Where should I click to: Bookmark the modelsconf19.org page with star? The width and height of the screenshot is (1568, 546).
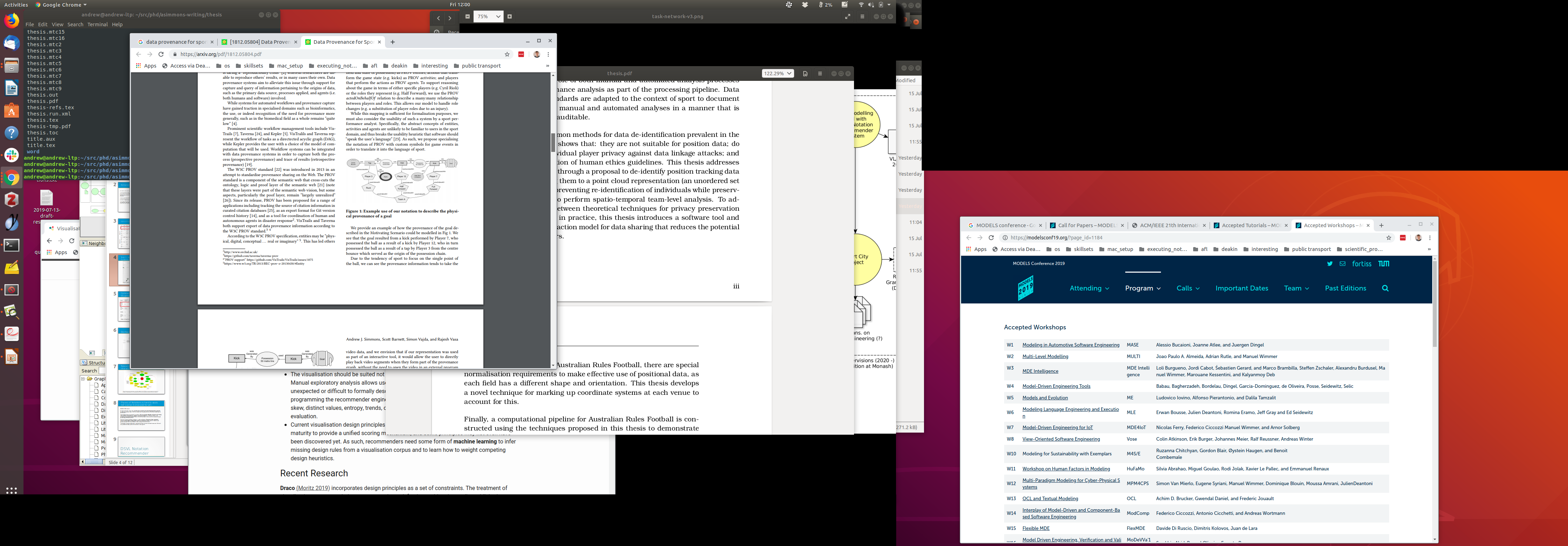pos(1388,238)
